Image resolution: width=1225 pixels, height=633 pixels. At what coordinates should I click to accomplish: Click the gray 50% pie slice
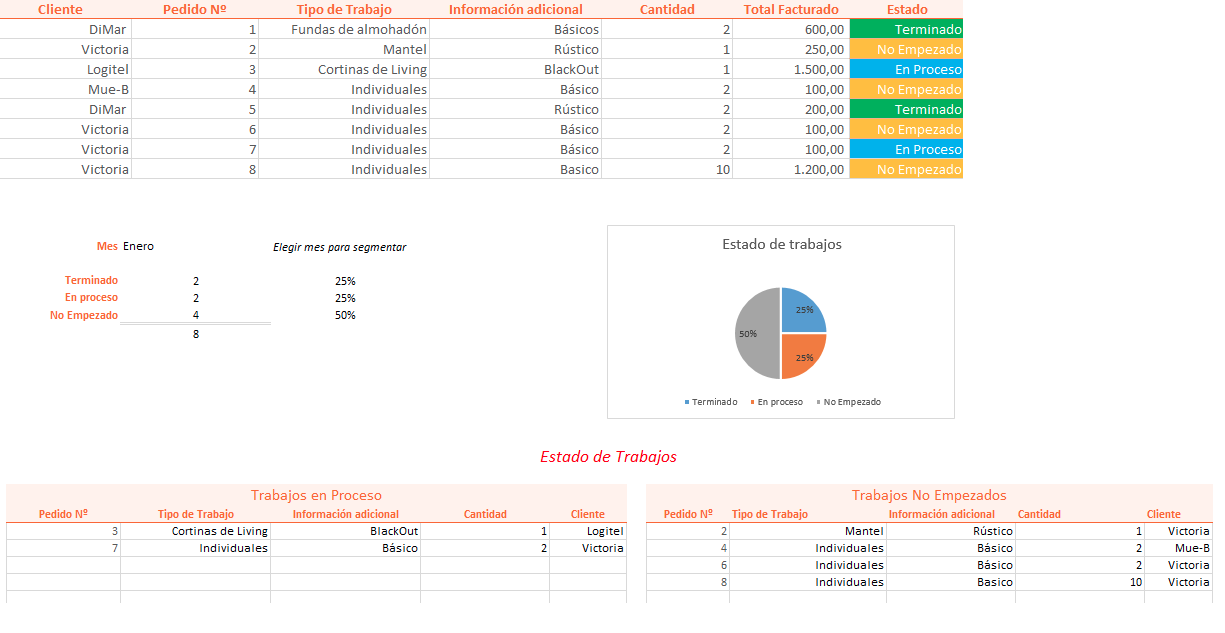click(748, 334)
